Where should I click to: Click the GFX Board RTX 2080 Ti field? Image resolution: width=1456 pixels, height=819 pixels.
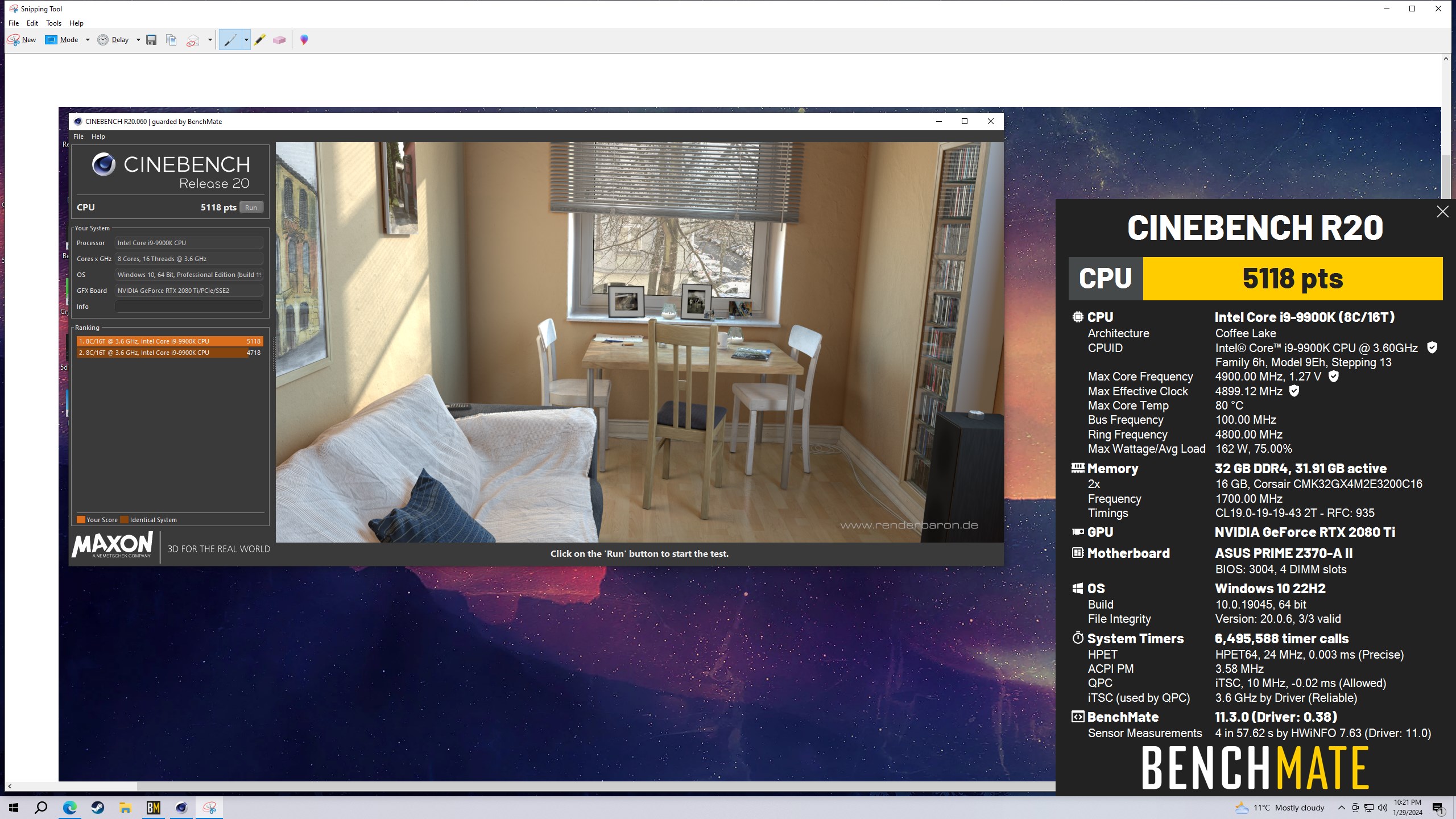pos(189,291)
